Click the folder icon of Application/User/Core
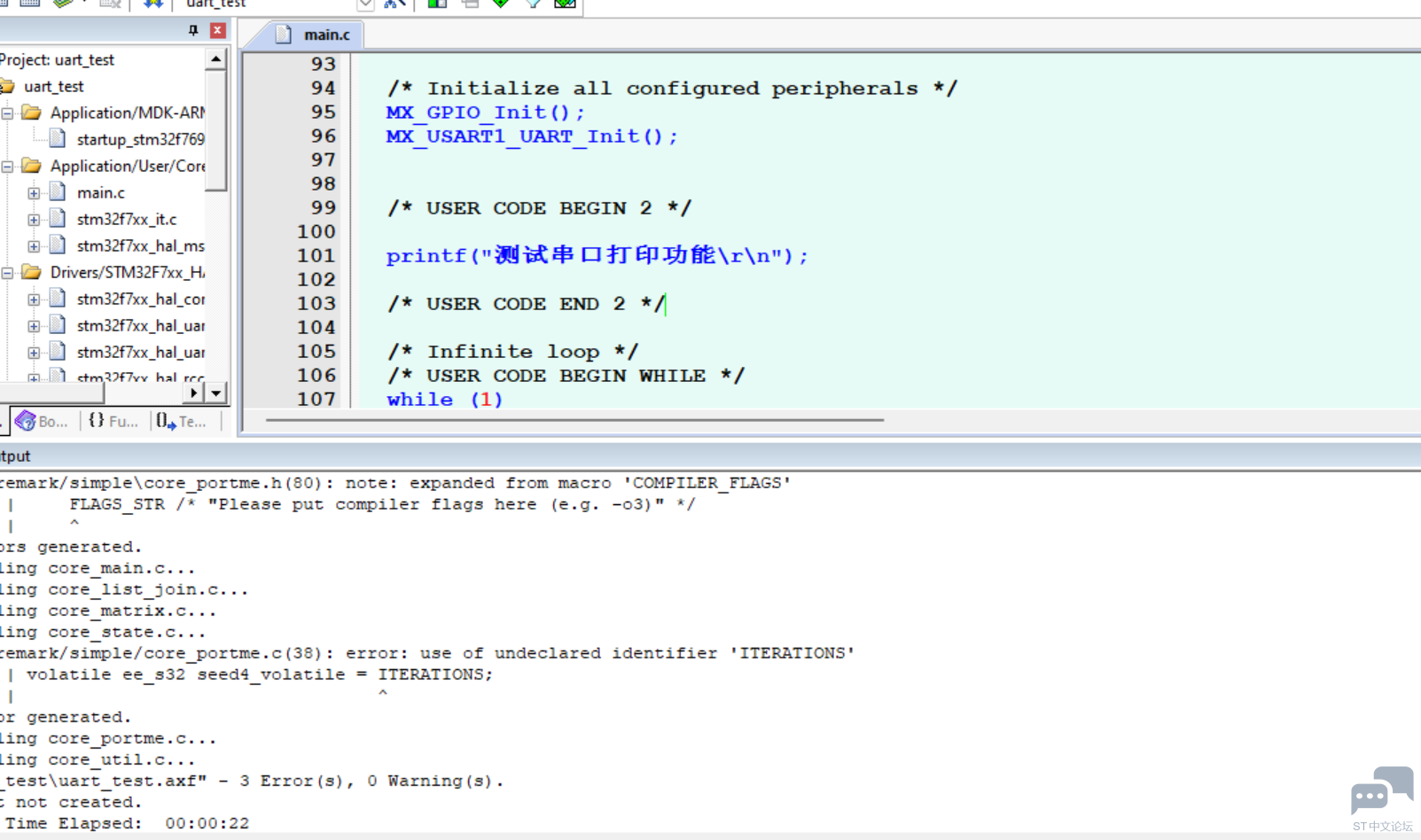This screenshot has height=840, width=1421. [x=32, y=166]
